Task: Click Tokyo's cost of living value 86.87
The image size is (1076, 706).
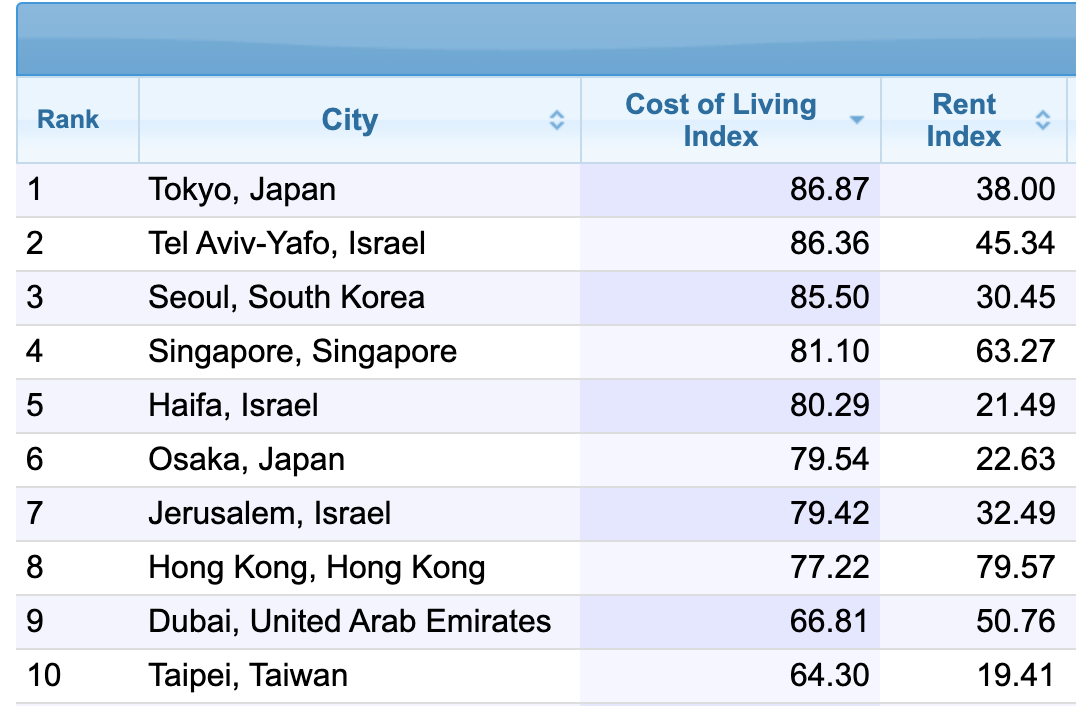Action: point(829,189)
